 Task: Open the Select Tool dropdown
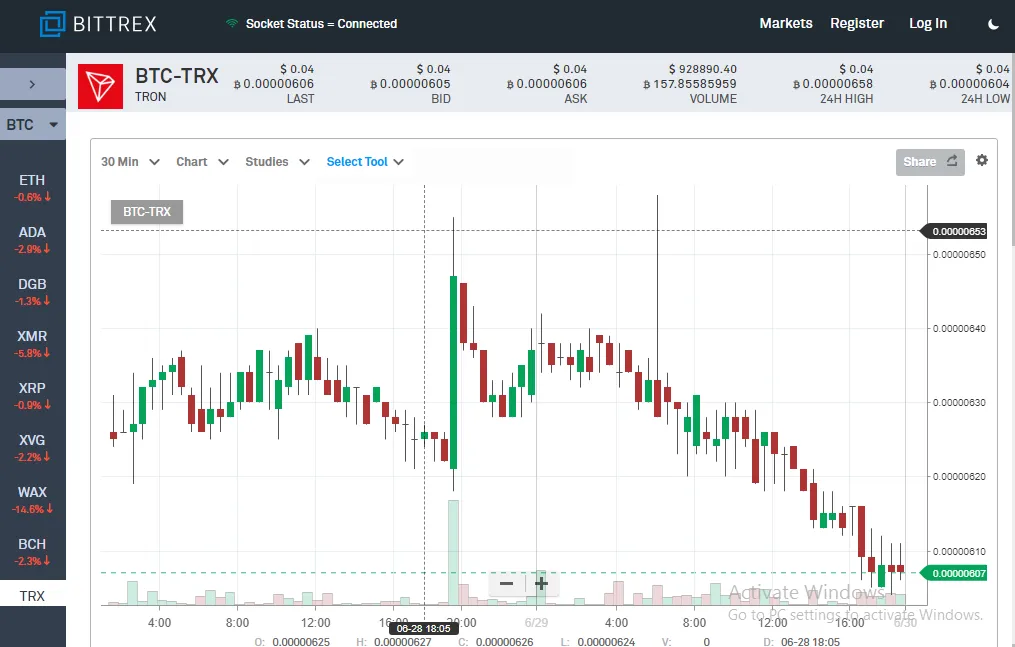click(365, 162)
